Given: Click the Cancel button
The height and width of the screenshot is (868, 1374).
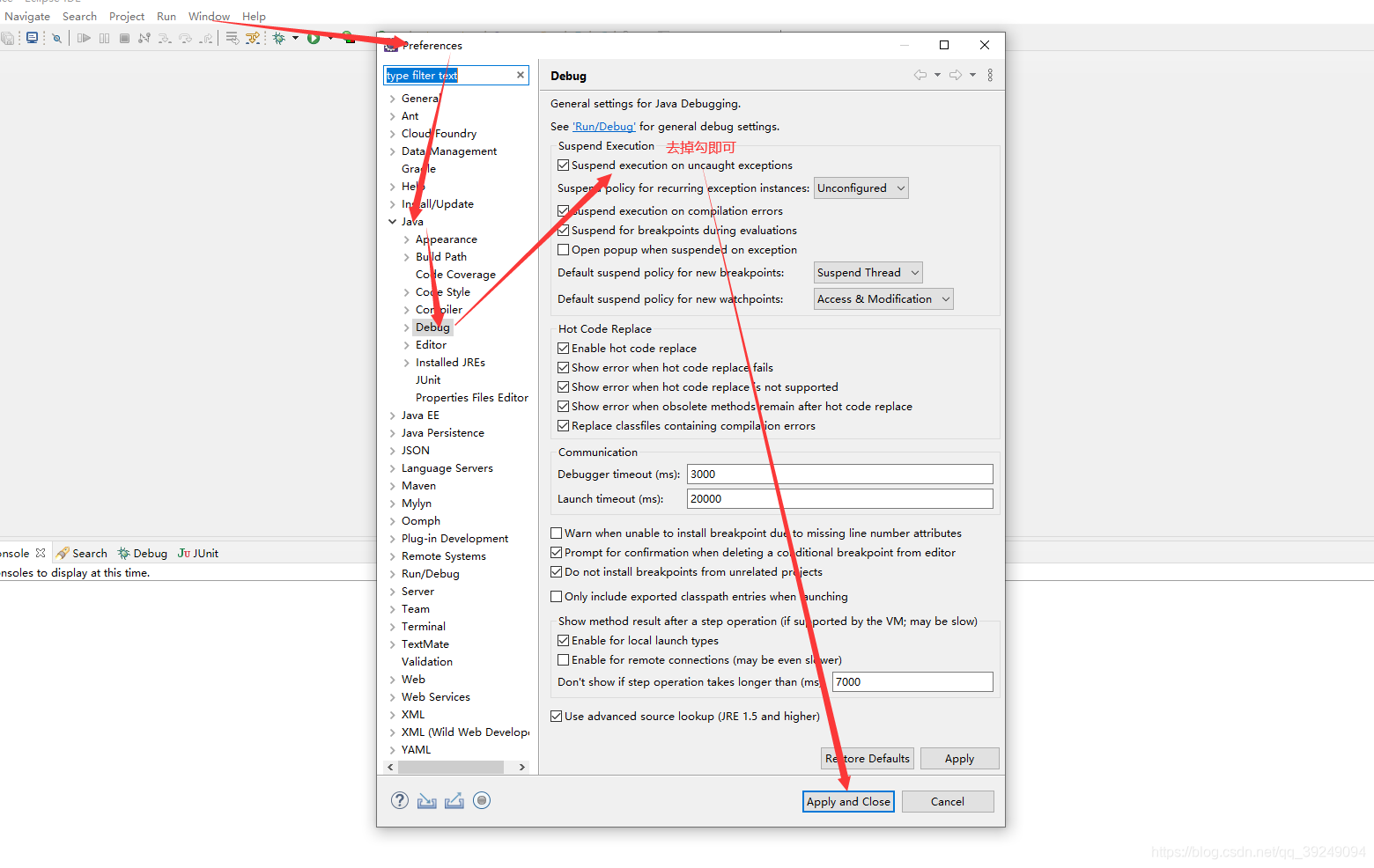Looking at the screenshot, I should click(948, 801).
